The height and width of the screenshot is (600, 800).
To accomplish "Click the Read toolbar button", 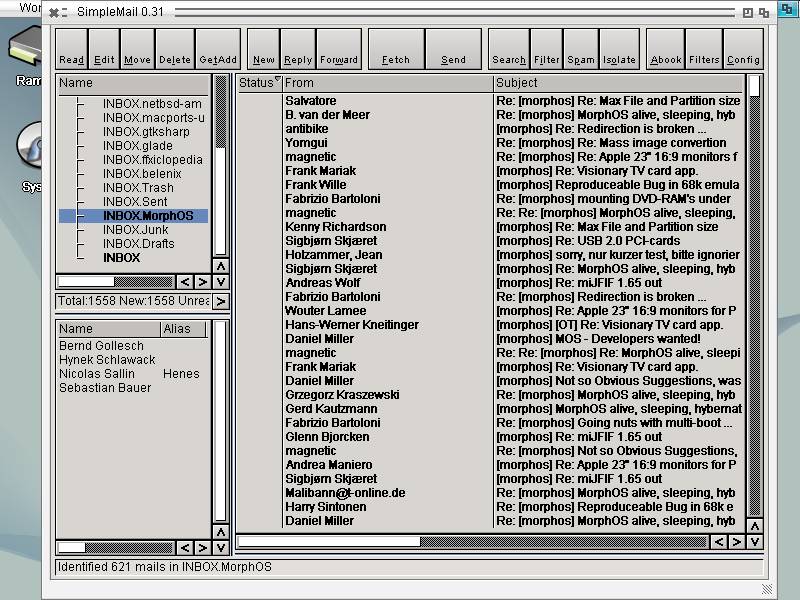I will 71,49.
